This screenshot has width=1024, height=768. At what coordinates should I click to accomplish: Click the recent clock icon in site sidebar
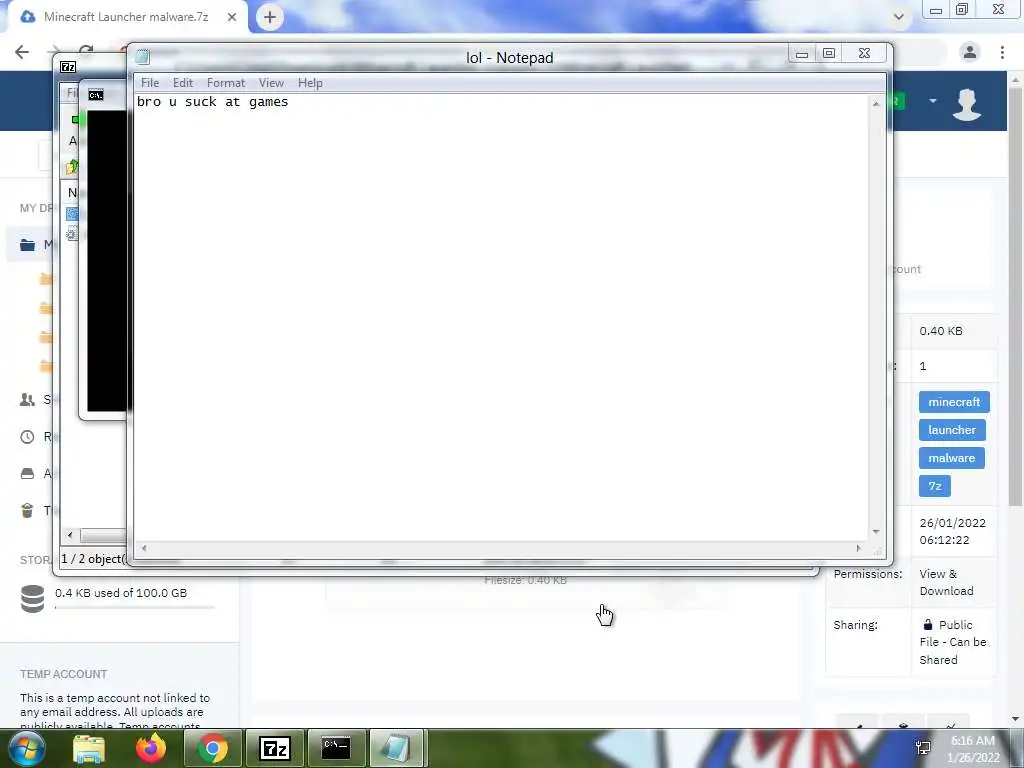pyautogui.click(x=27, y=437)
